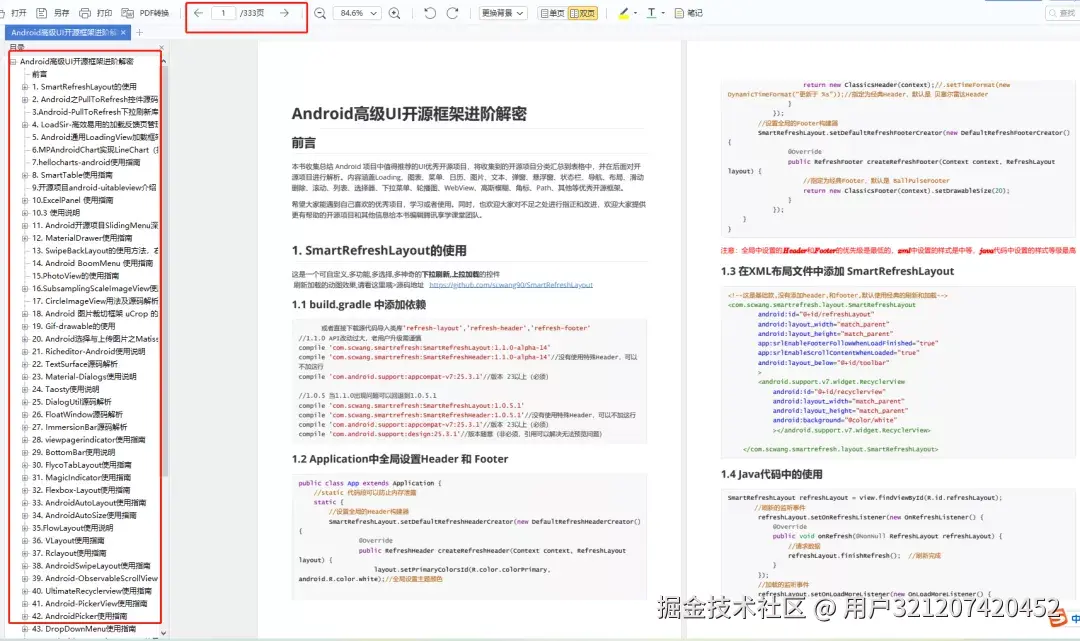Open 6.MPAndroidChart实现LineChart outline entry
Viewport: 1080px width, 641px height.
[x=95, y=149]
